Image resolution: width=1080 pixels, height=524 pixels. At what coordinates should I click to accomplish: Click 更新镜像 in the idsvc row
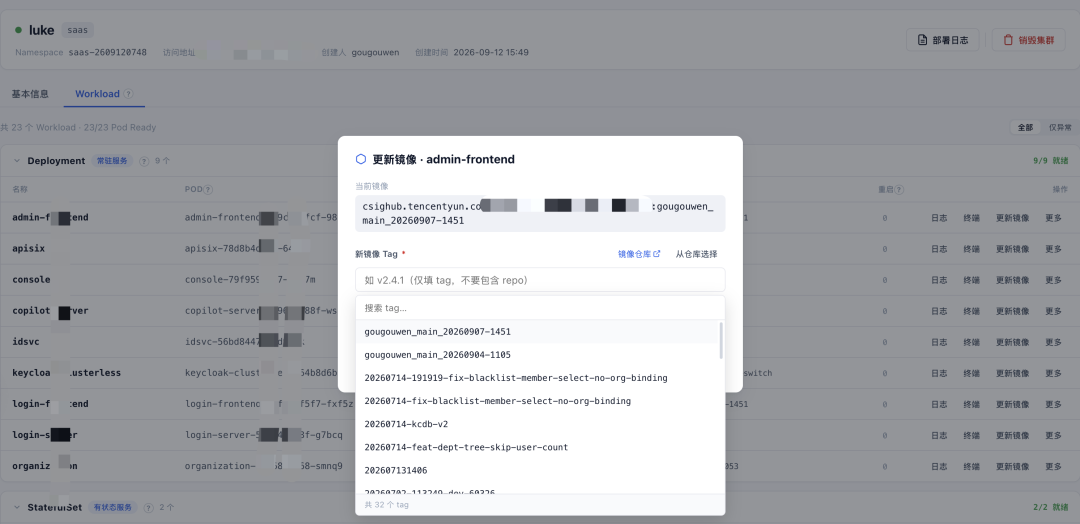(1012, 342)
